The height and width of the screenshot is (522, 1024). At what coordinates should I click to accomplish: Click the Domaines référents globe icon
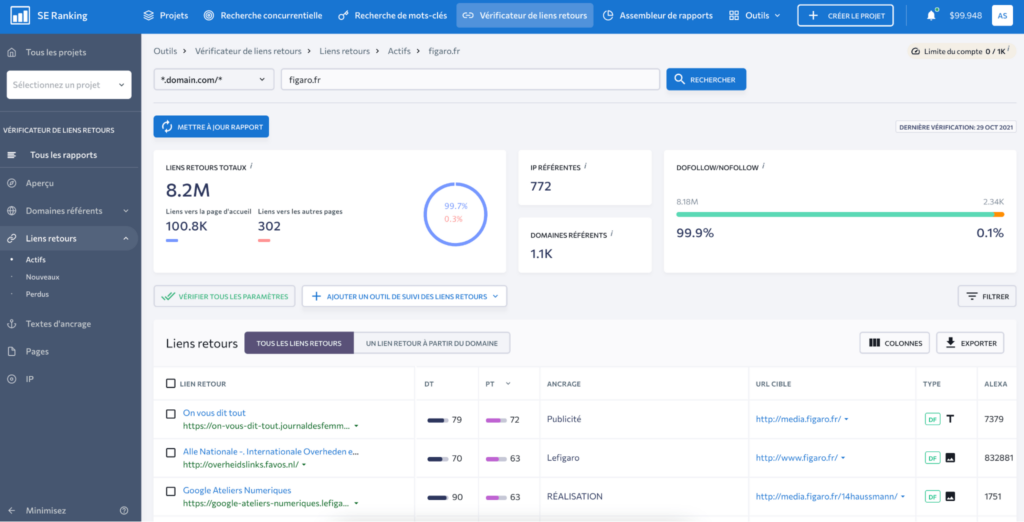point(11,211)
